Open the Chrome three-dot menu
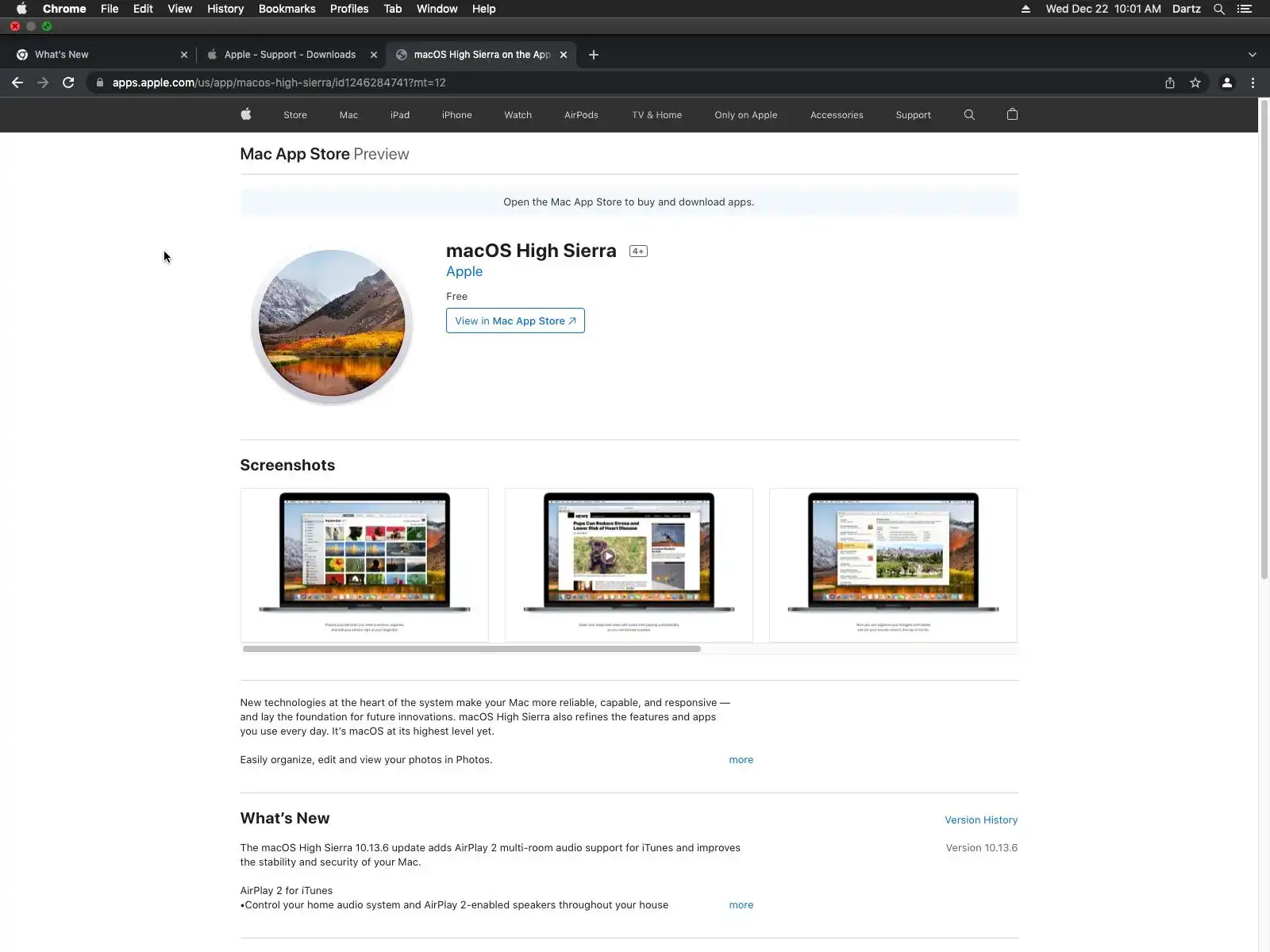The width and height of the screenshot is (1270, 952). [1253, 83]
